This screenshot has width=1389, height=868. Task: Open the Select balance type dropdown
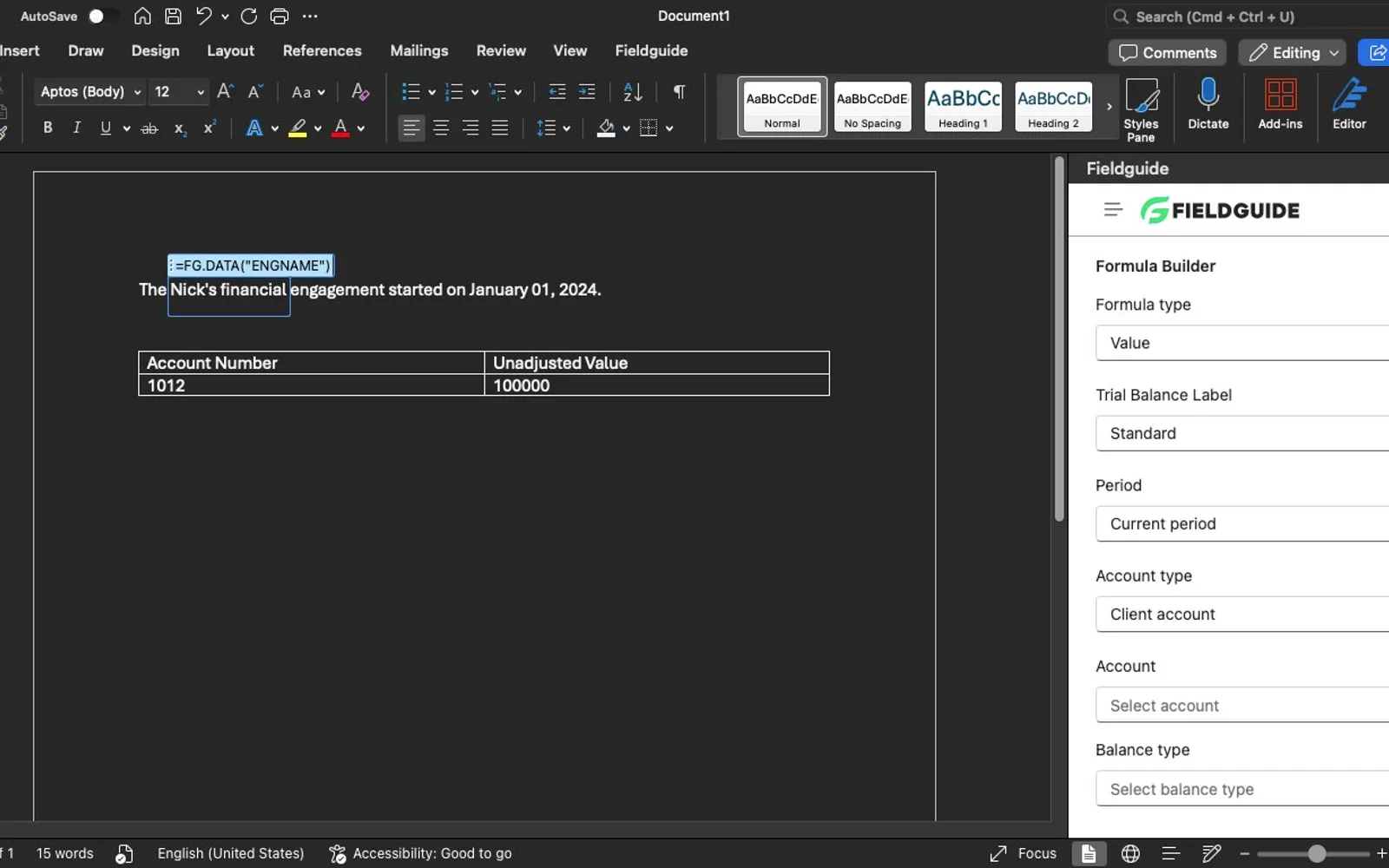pyautogui.click(x=1242, y=788)
